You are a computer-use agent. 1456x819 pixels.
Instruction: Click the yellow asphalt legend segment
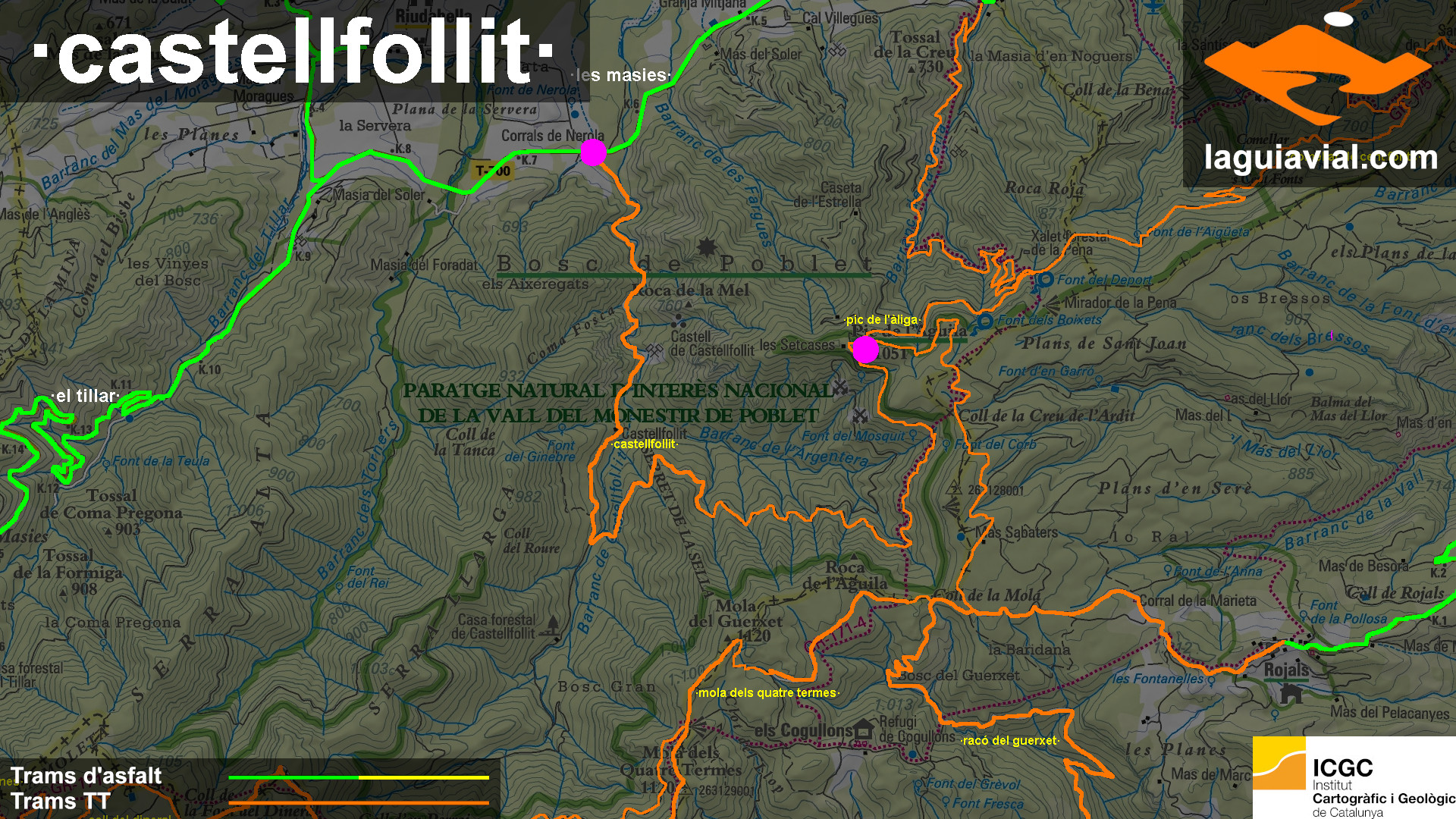point(423,777)
